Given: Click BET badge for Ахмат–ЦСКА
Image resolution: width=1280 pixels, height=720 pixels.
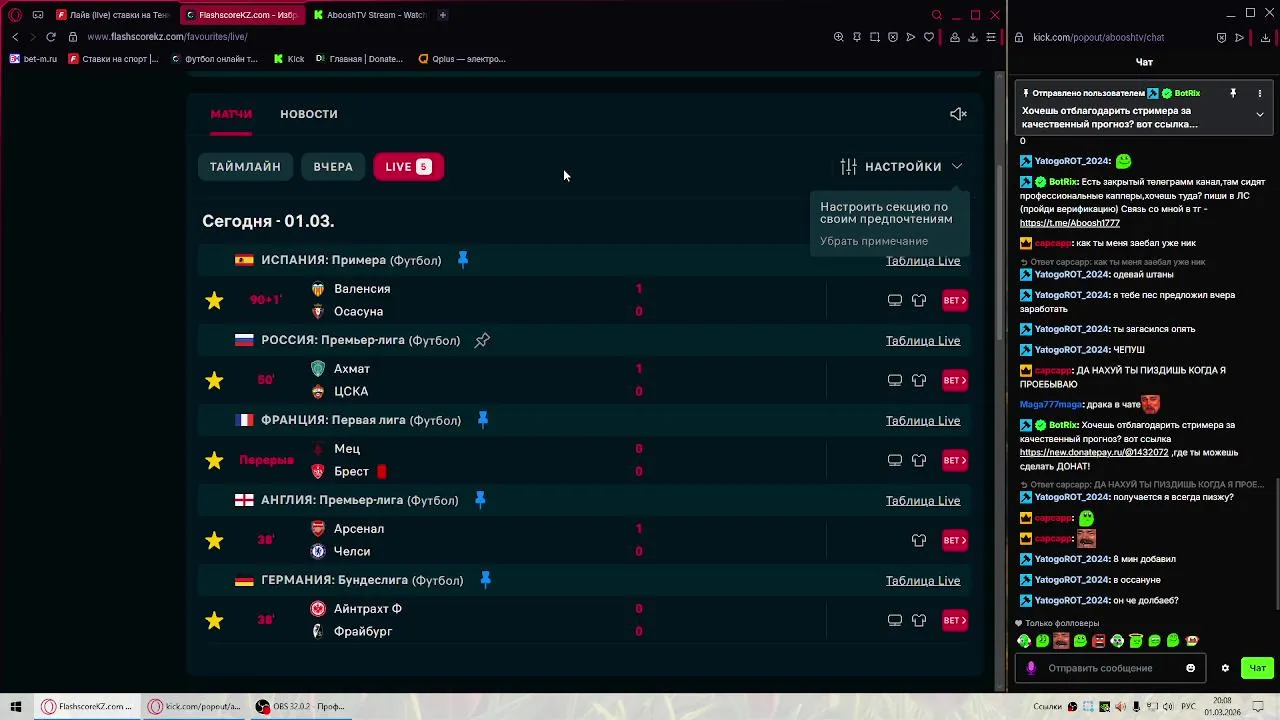Looking at the screenshot, I should [954, 380].
